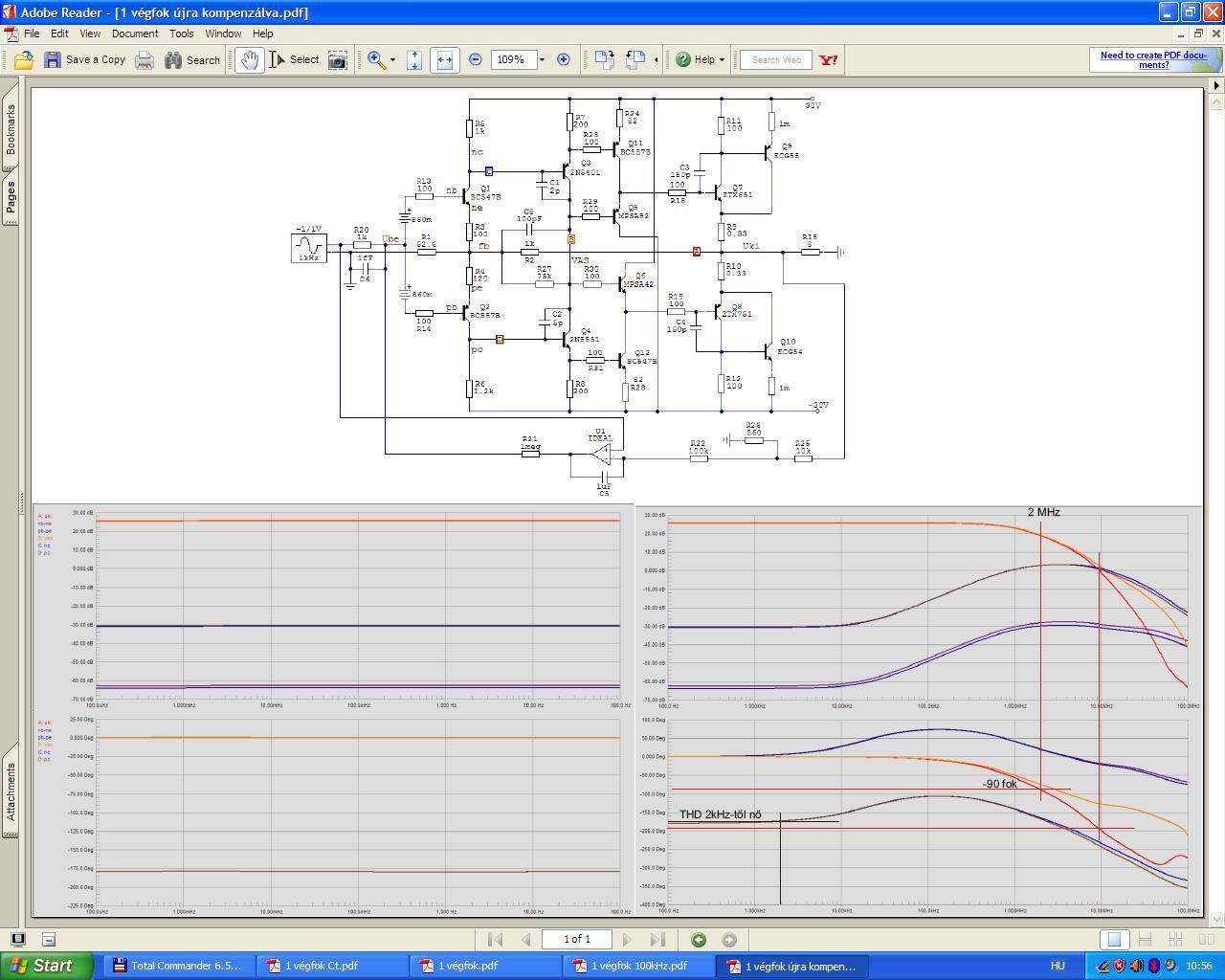
Task: Open the Tools menu
Action: (181, 33)
